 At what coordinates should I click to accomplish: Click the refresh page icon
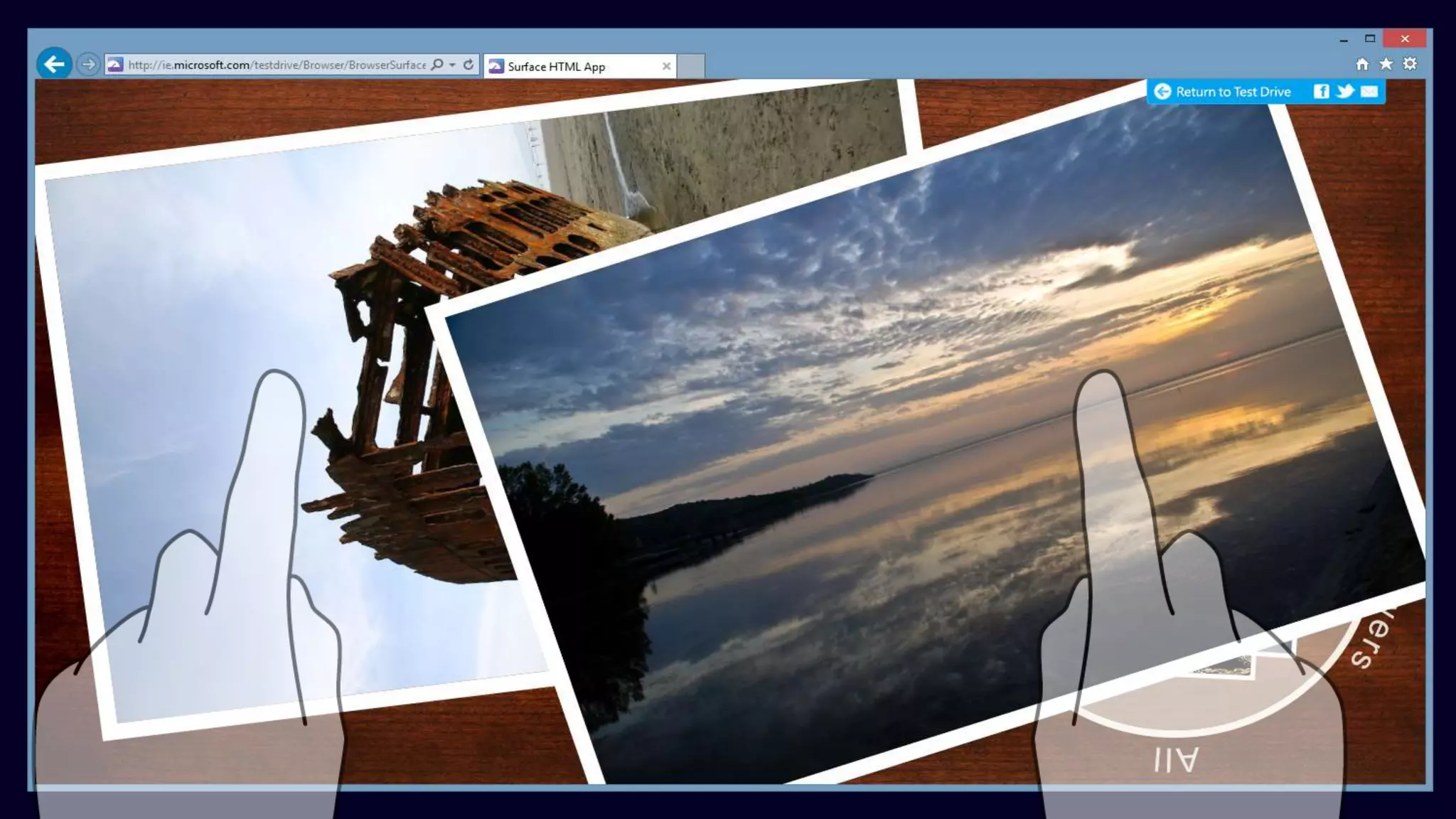pyautogui.click(x=469, y=65)
